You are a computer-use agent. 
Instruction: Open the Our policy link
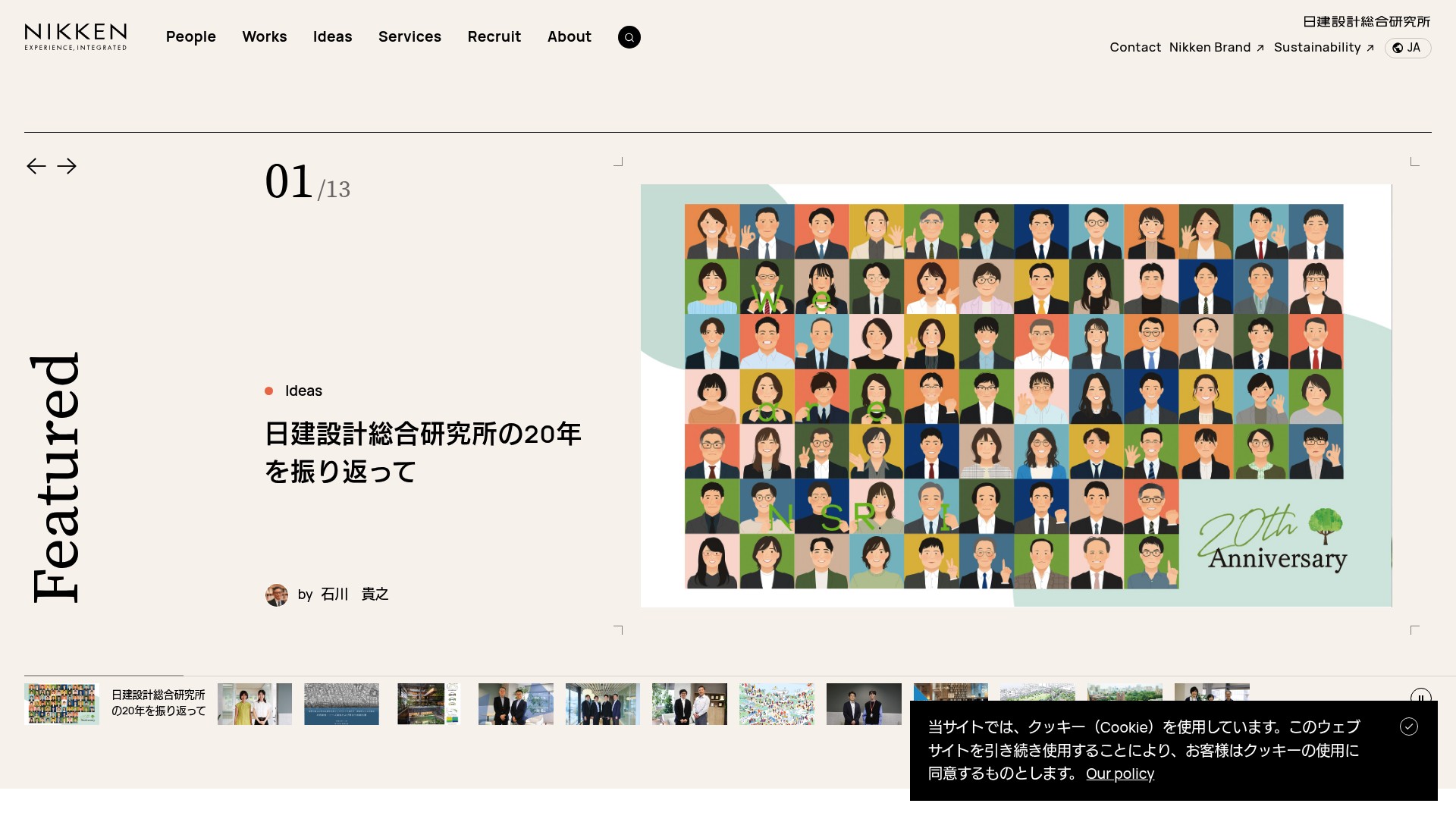(x=1120, y=773)
